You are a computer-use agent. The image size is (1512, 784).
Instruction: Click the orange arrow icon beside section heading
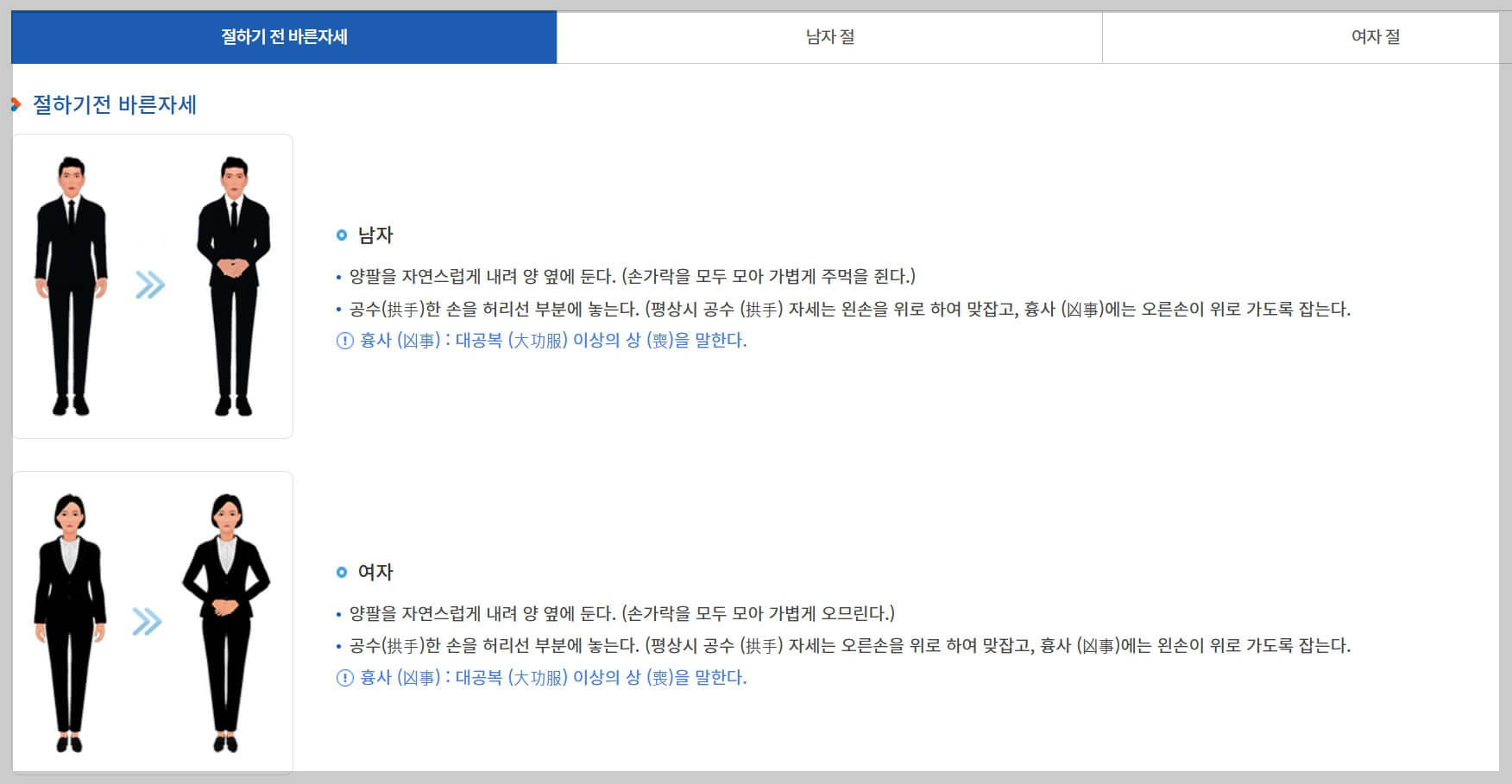16,104
